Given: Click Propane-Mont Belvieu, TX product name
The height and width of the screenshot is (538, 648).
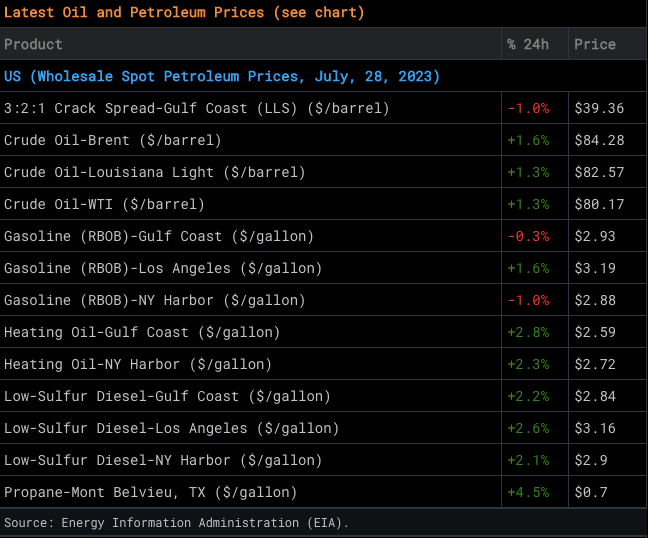Looking at the screenshot, I should click(x=150, y=493).
